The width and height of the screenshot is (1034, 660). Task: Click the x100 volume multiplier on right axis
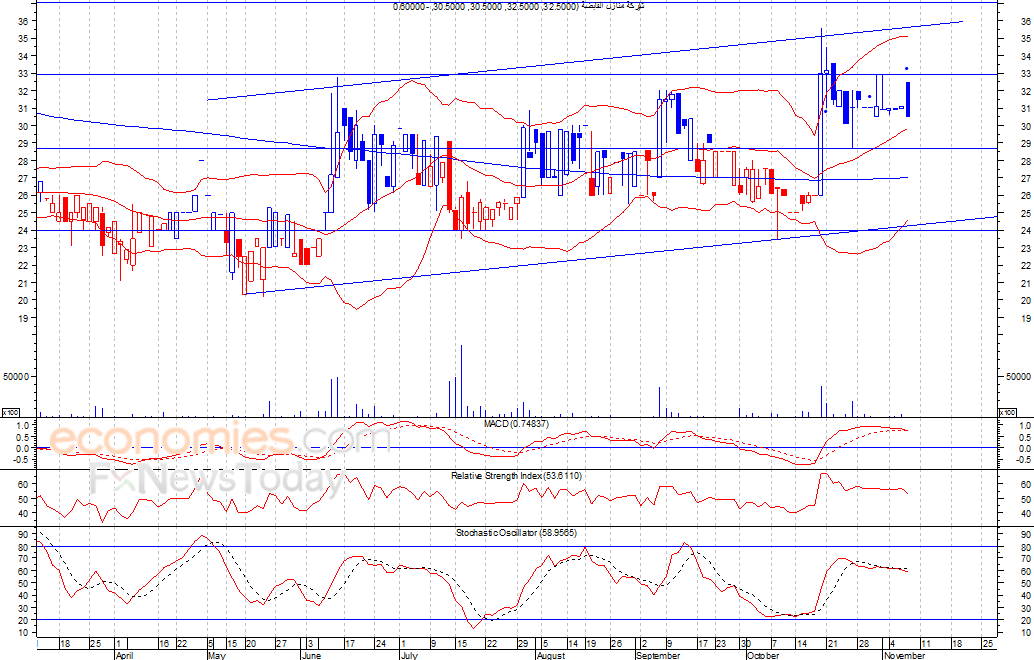point(1008,413)
